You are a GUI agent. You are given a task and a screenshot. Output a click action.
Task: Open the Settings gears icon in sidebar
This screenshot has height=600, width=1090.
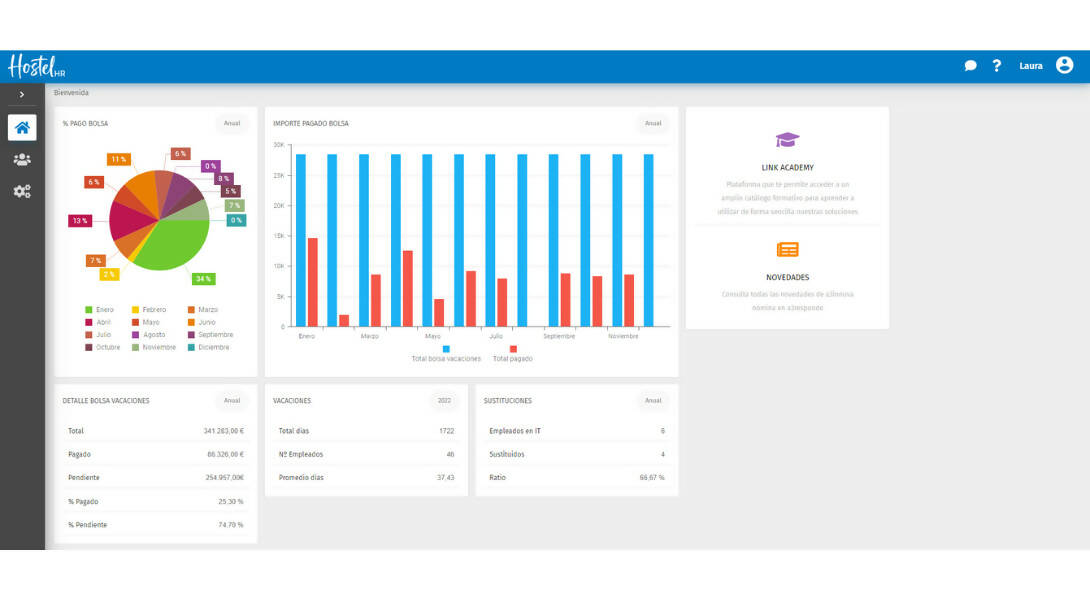tap(22, 191)
